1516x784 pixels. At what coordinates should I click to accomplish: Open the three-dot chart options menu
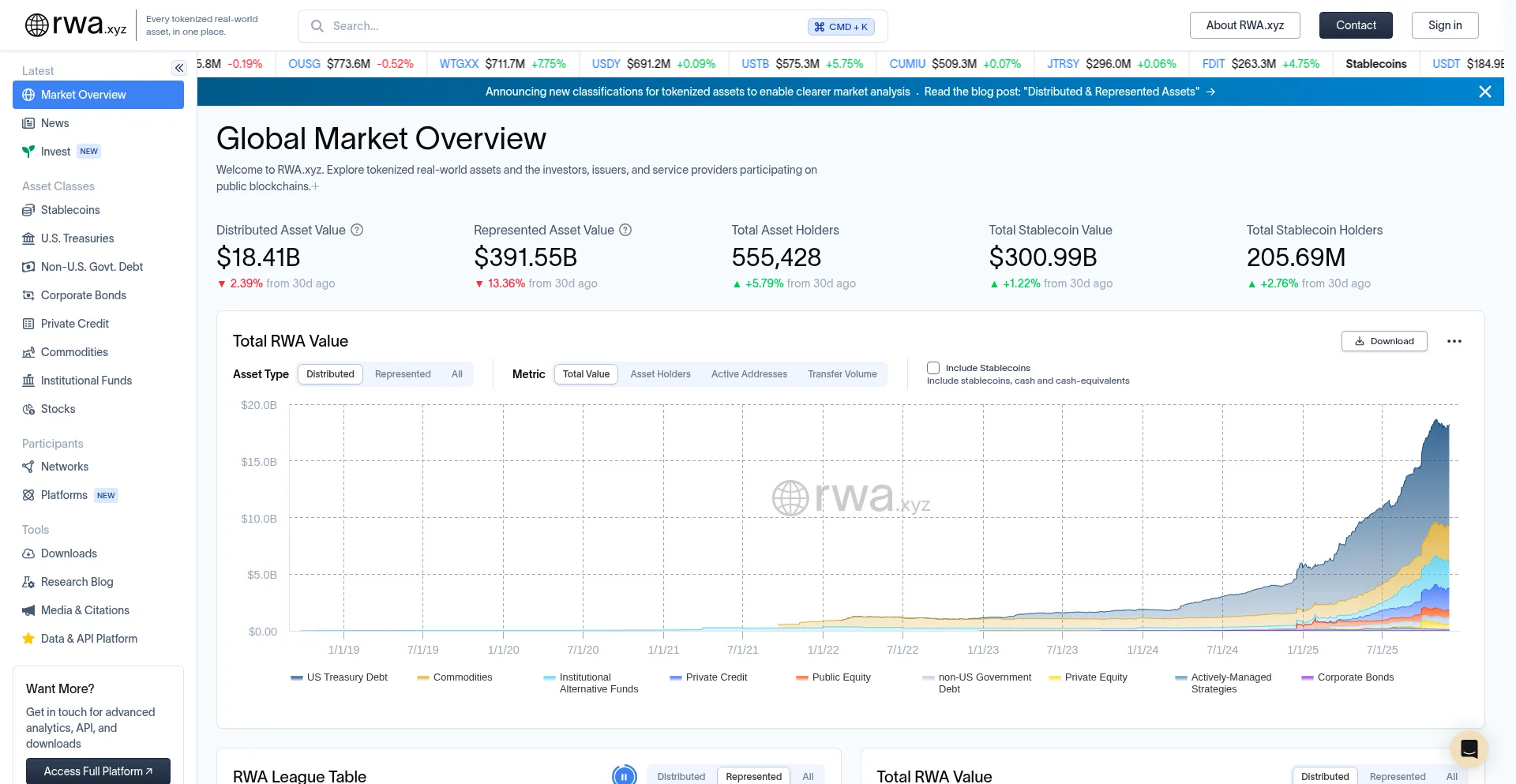pyautogui.click(x=1454, y=341)
